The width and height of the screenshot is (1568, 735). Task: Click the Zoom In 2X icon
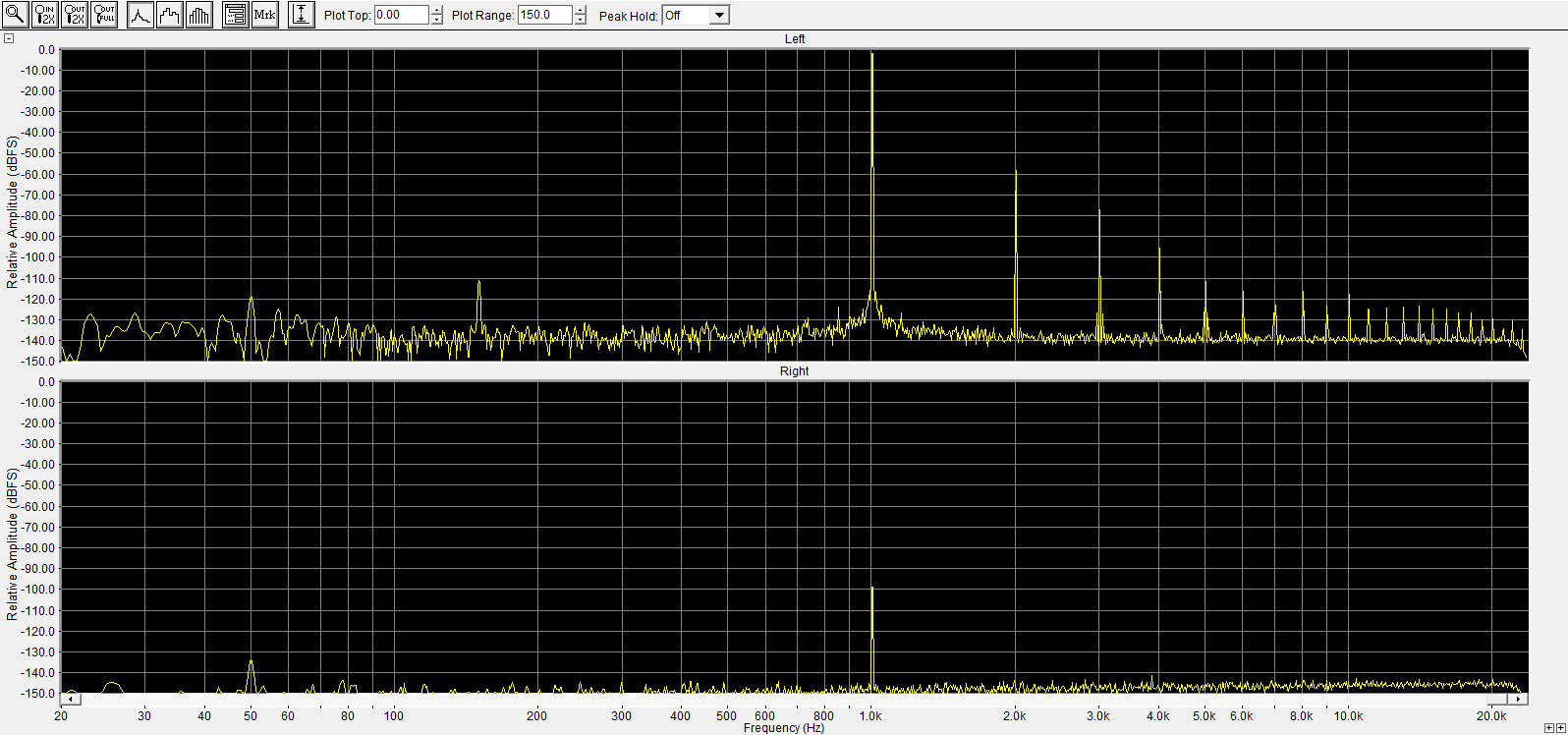click(x=45, y=15)
